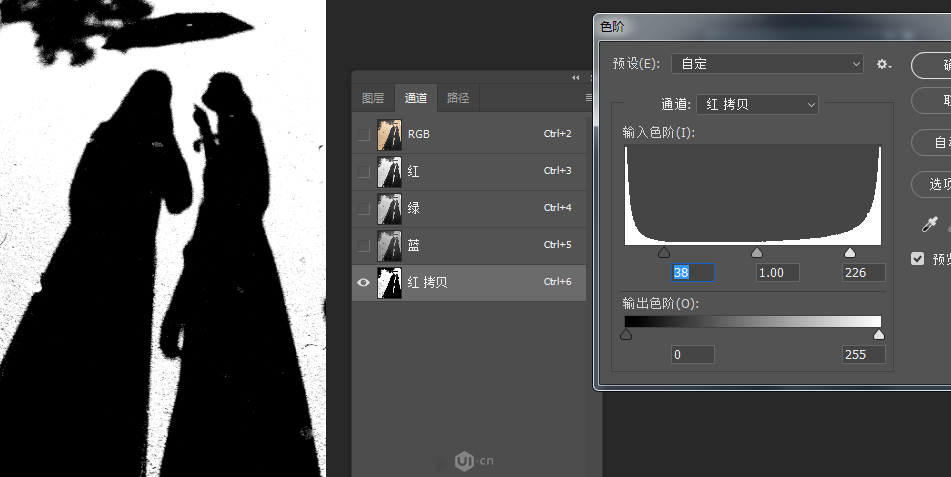Click the input white point slider
This screenshot has height=477, width=951.
850,253
